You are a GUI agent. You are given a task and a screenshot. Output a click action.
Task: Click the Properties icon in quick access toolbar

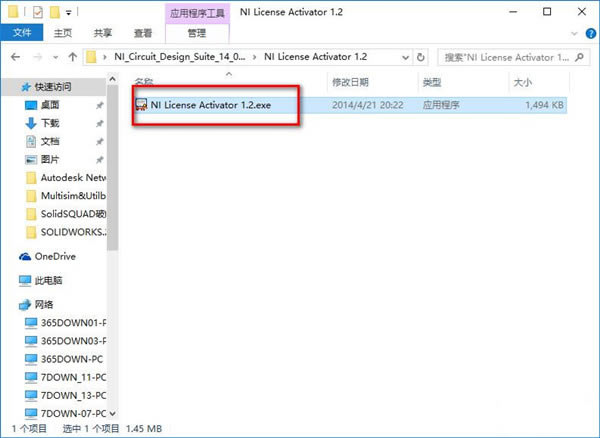(x=38, y=13)
